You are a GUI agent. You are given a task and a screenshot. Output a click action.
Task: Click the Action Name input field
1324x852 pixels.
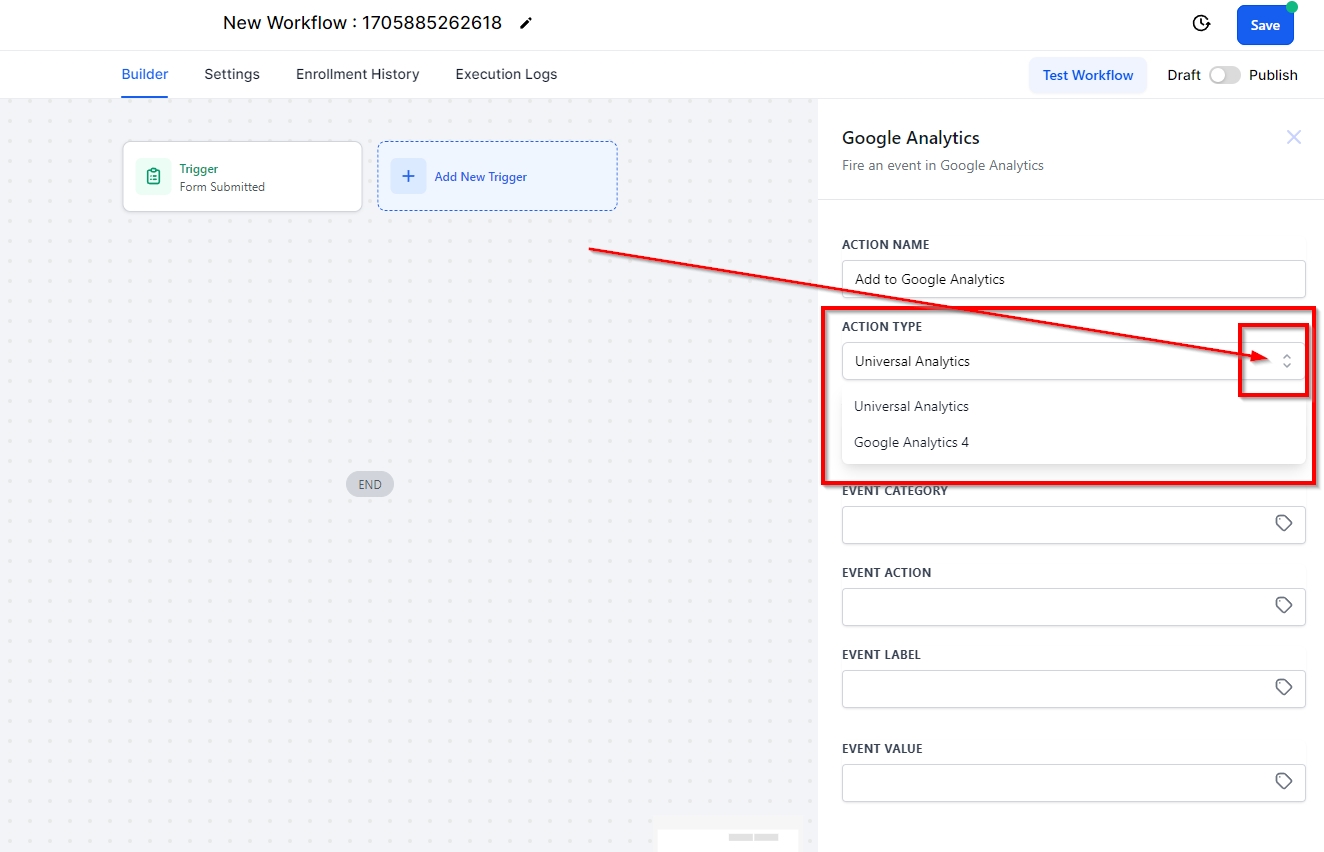pos(1073,279)
